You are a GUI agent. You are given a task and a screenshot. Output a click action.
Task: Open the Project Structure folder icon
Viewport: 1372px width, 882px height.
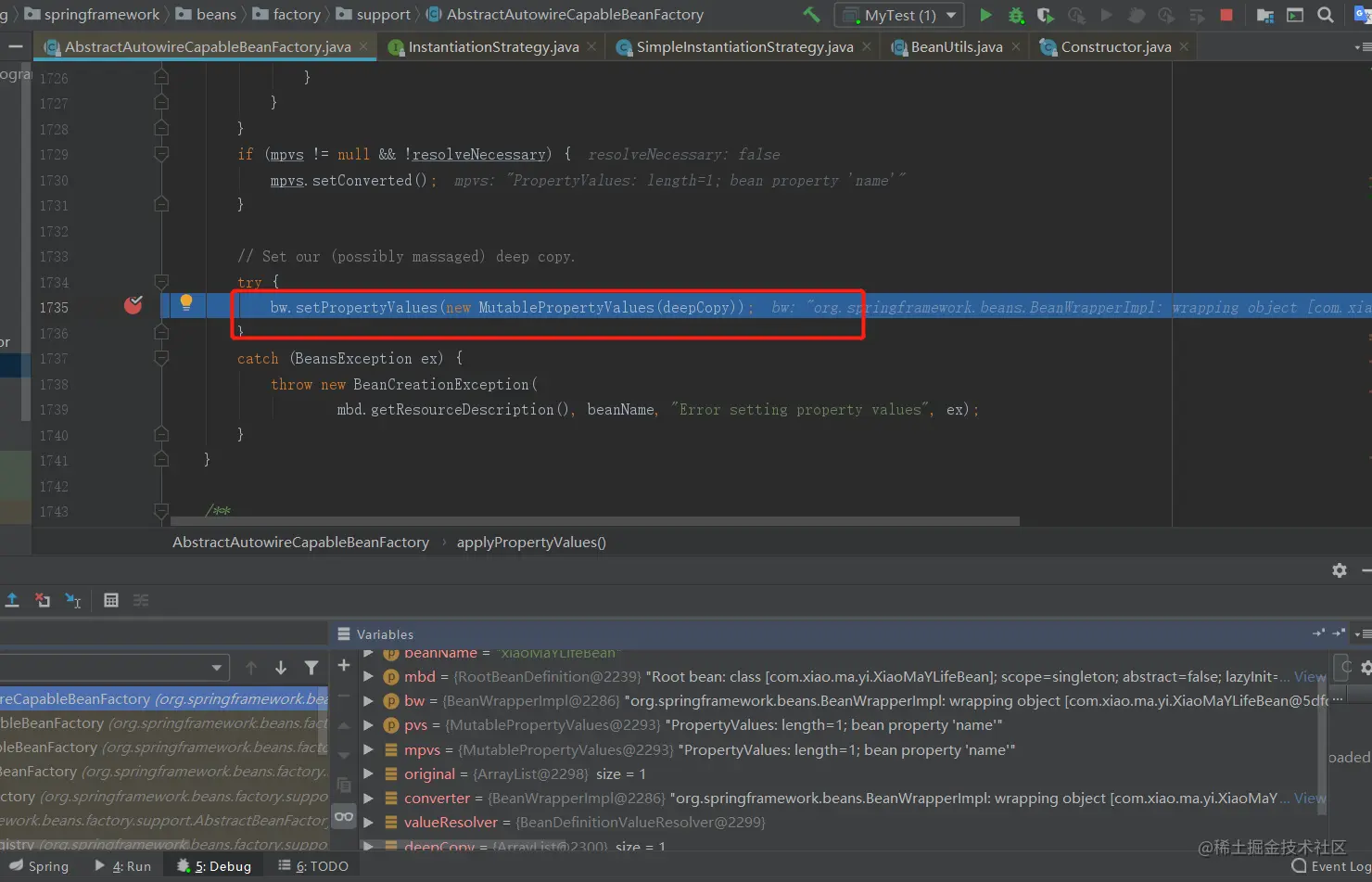pos(1264,15)
